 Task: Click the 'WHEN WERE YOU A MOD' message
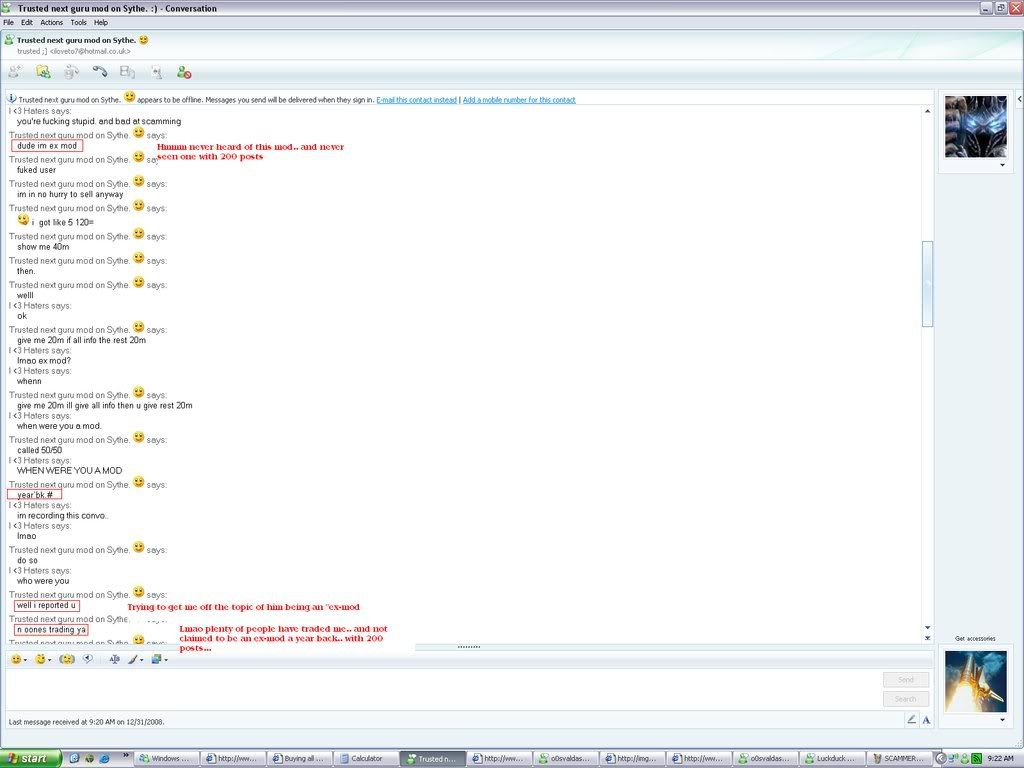[69, 470]
